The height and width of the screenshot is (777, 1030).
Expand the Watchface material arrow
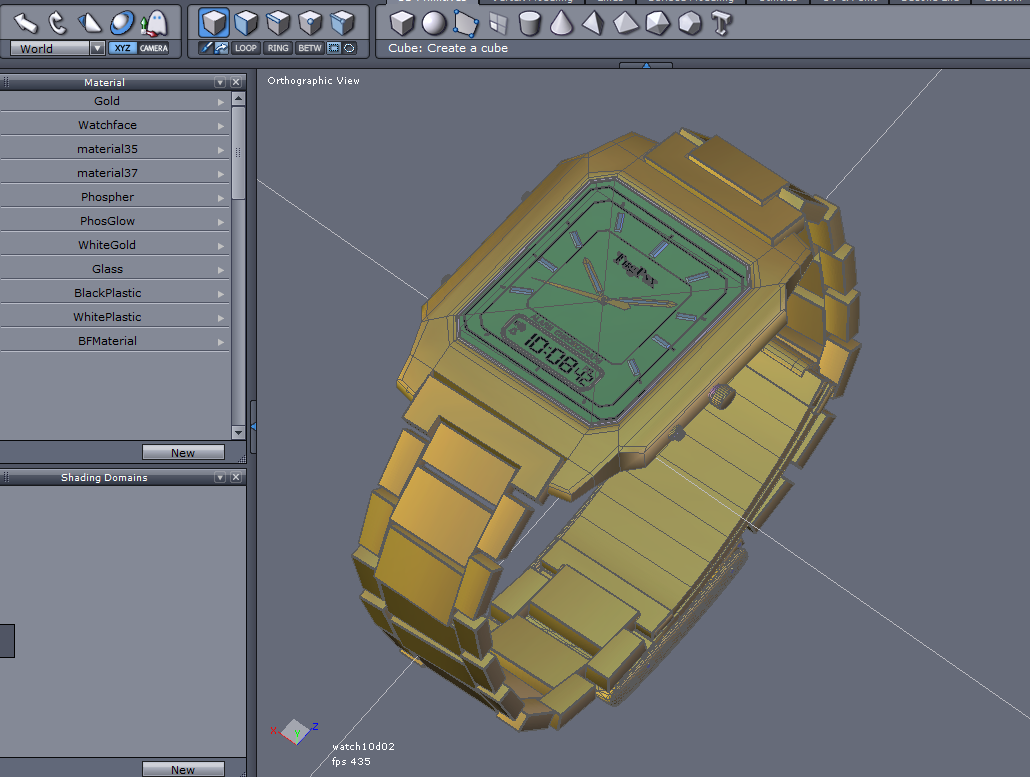[221, 125]
